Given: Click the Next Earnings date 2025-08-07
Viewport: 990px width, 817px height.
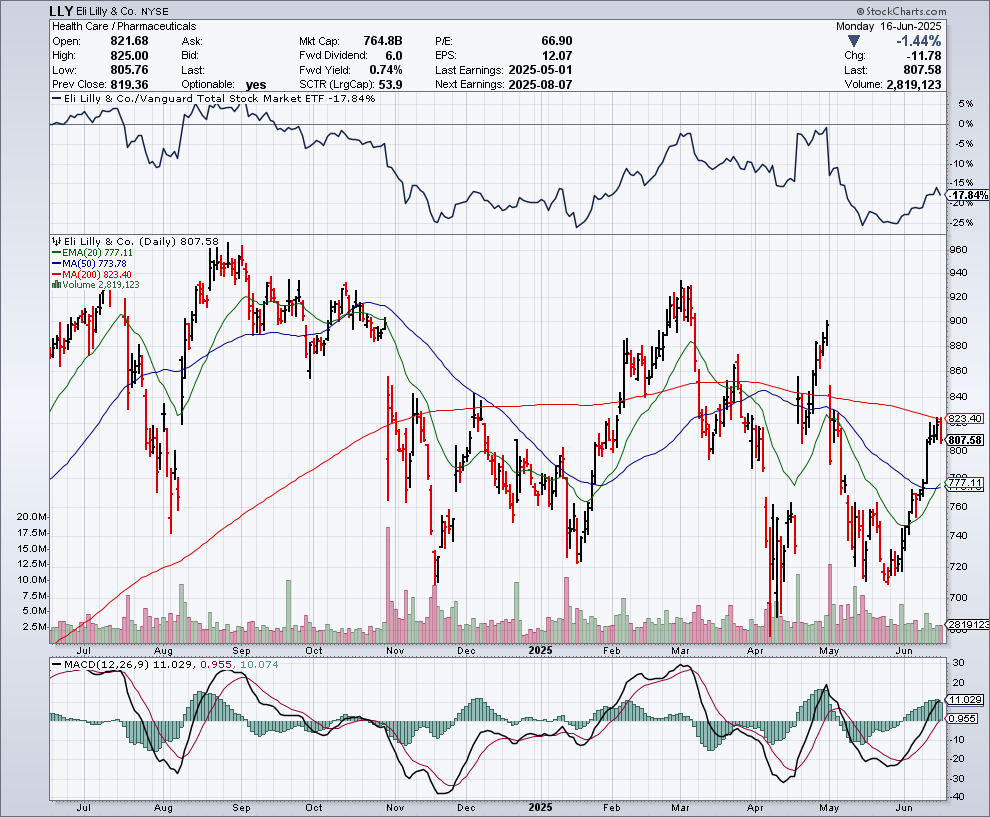Looking at the screenshot, I should coord(540,85).
